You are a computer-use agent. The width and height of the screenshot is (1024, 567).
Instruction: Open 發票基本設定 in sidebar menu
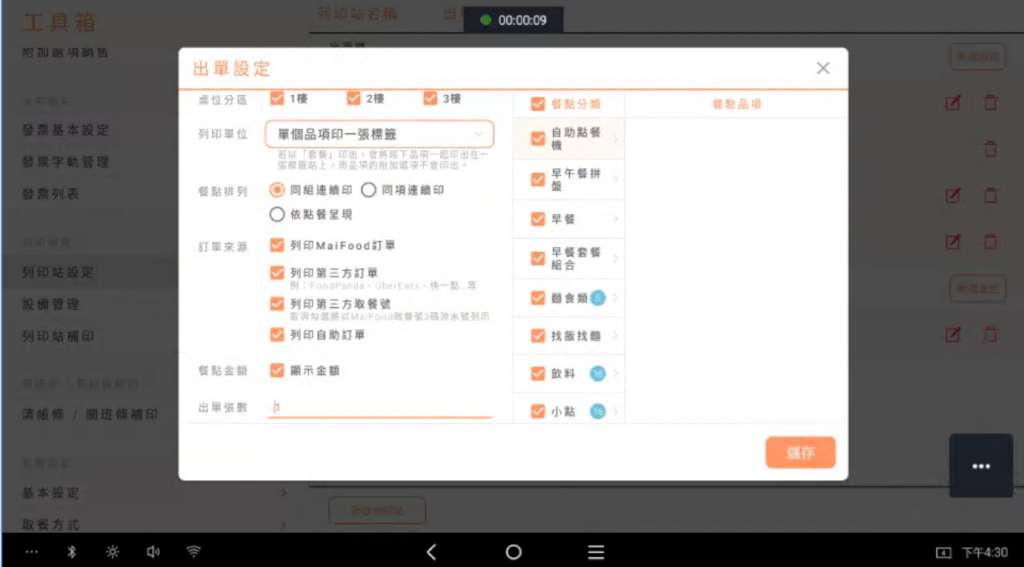66,130
